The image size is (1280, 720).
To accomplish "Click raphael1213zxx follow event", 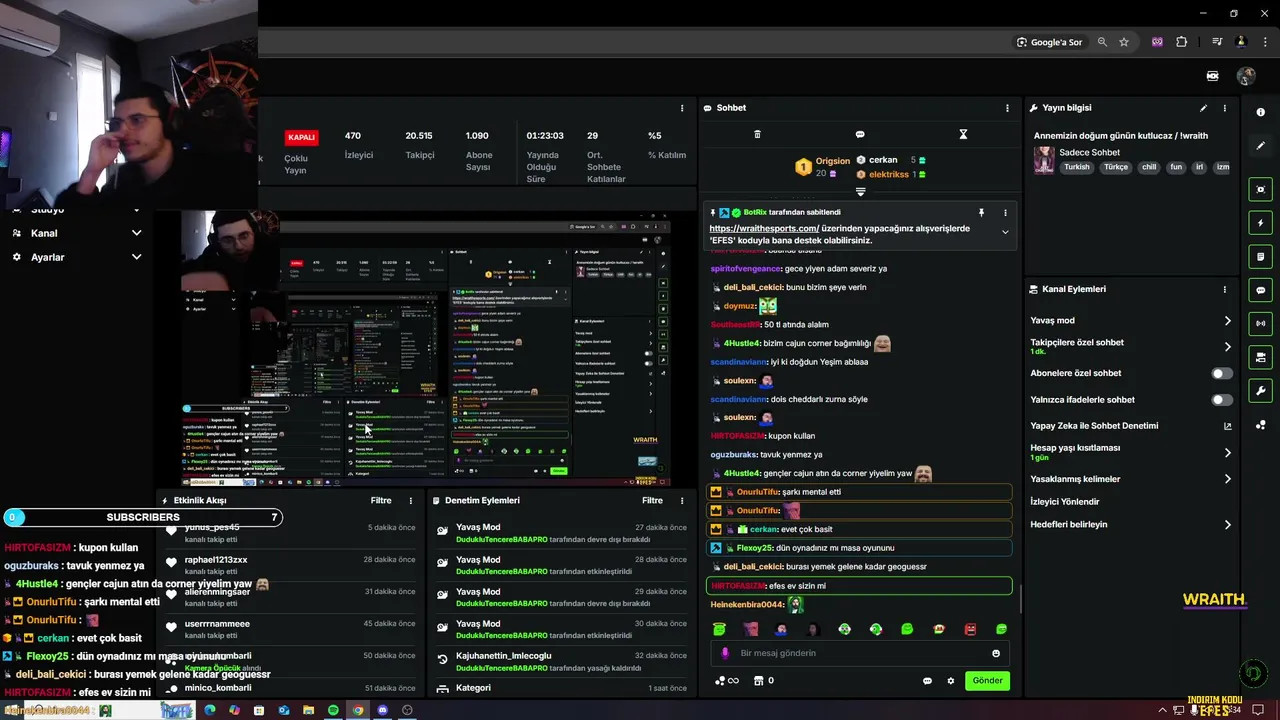I will click(x=290, y=565).
